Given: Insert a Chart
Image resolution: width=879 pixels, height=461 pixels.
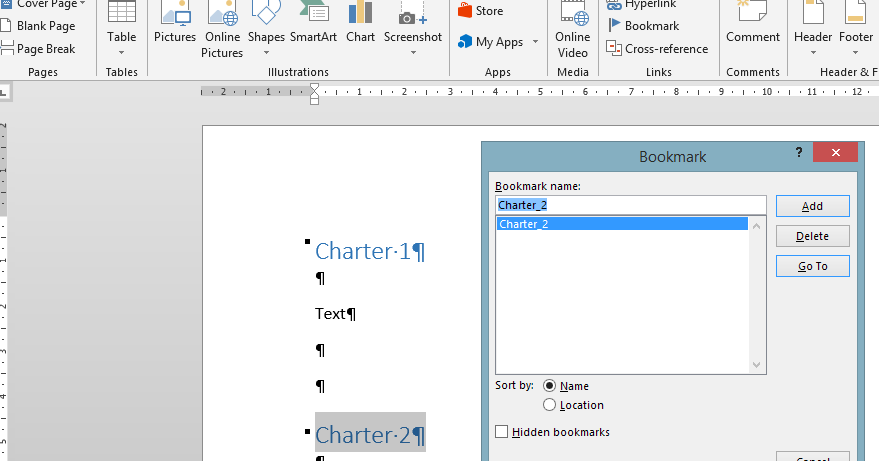Looking at the screenshot, I should pos(360,22).
